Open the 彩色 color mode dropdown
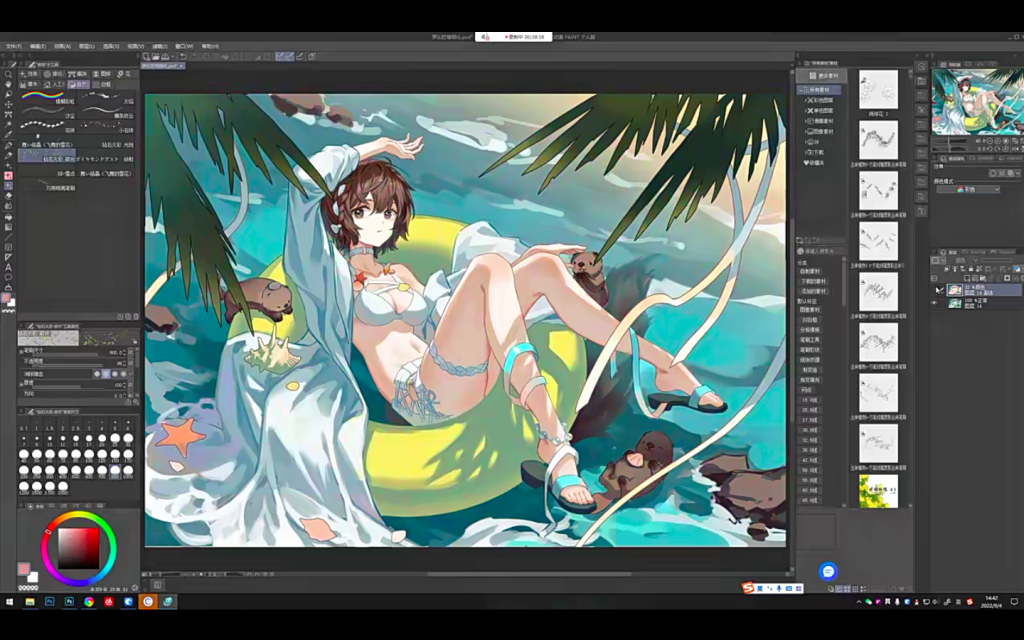This screenshot has width=1024, height=640. tap(967, 189)
